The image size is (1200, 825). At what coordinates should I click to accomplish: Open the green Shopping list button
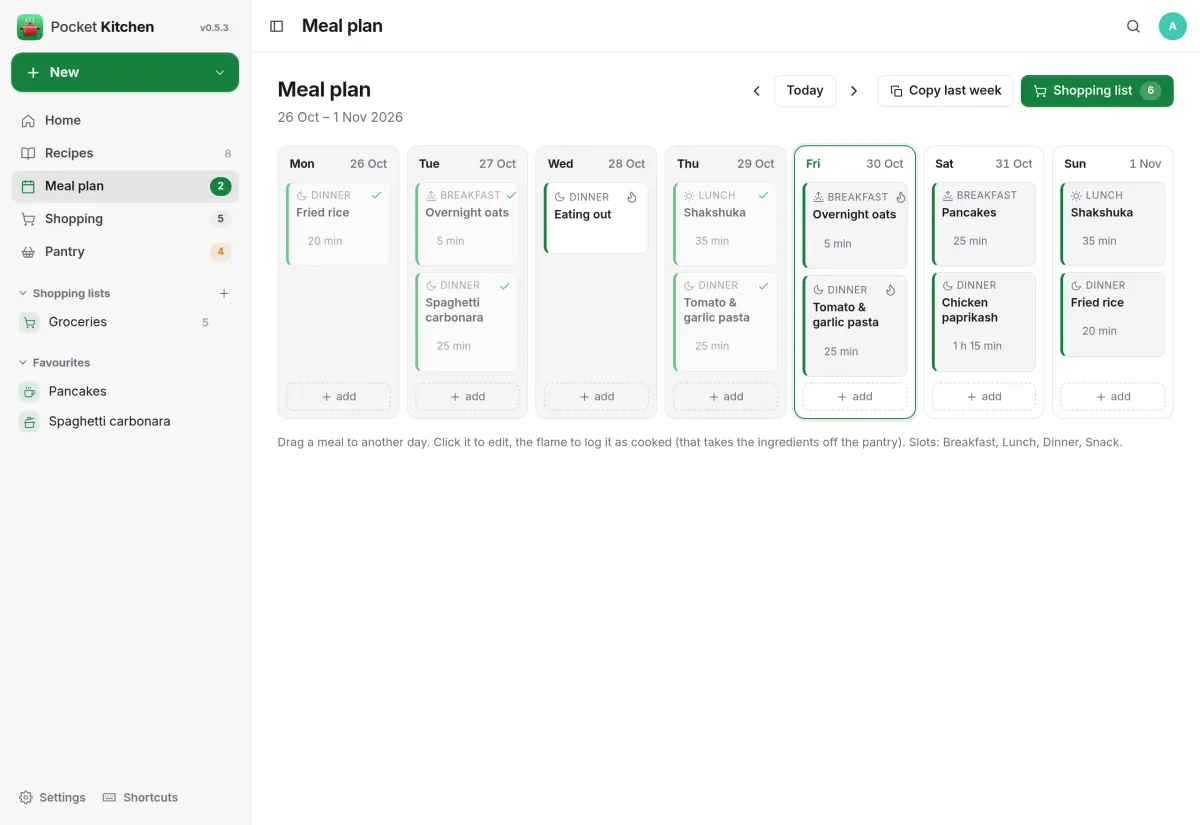tap(1097, 91)
